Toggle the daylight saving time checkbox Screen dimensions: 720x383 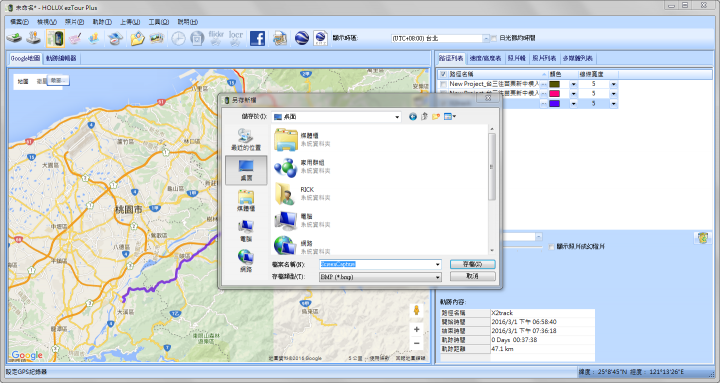[494, 38]
